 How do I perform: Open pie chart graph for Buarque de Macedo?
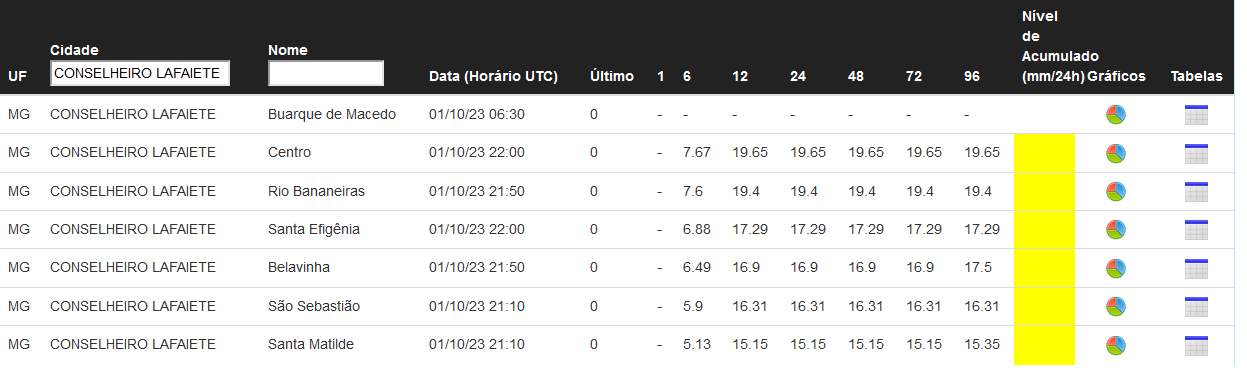click(1116, 115)
